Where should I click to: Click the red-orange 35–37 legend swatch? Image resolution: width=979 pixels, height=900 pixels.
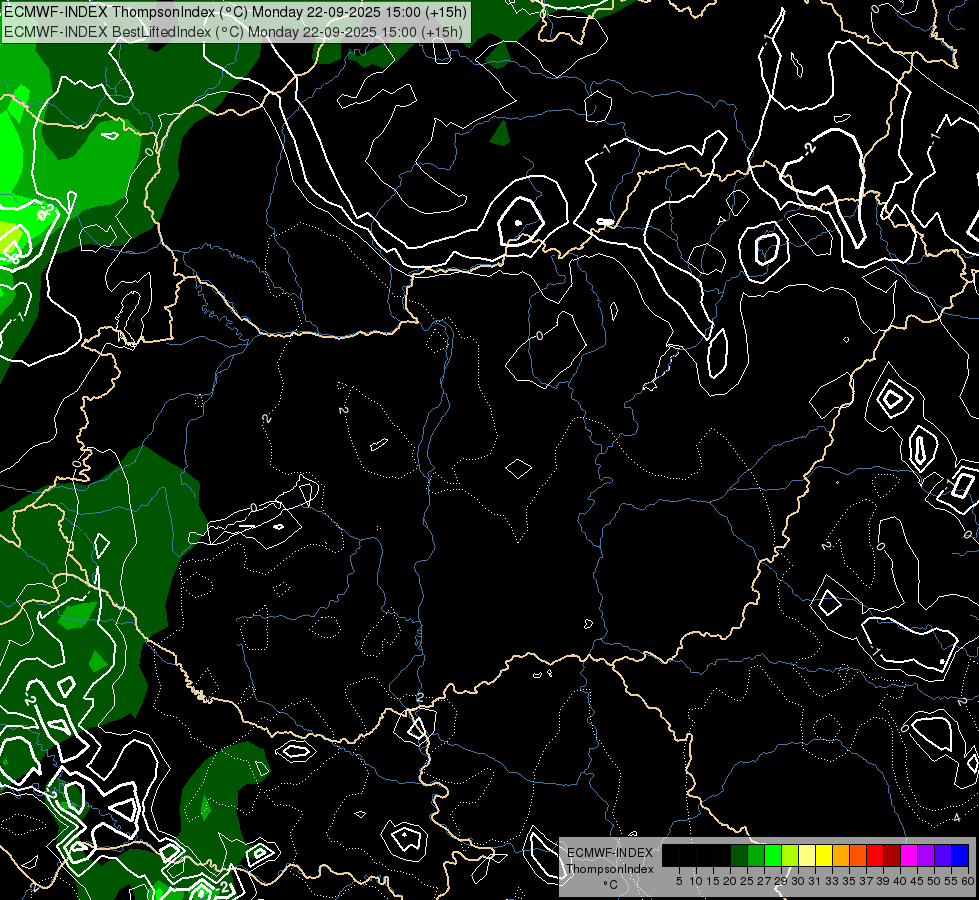(x=858, y=856)
